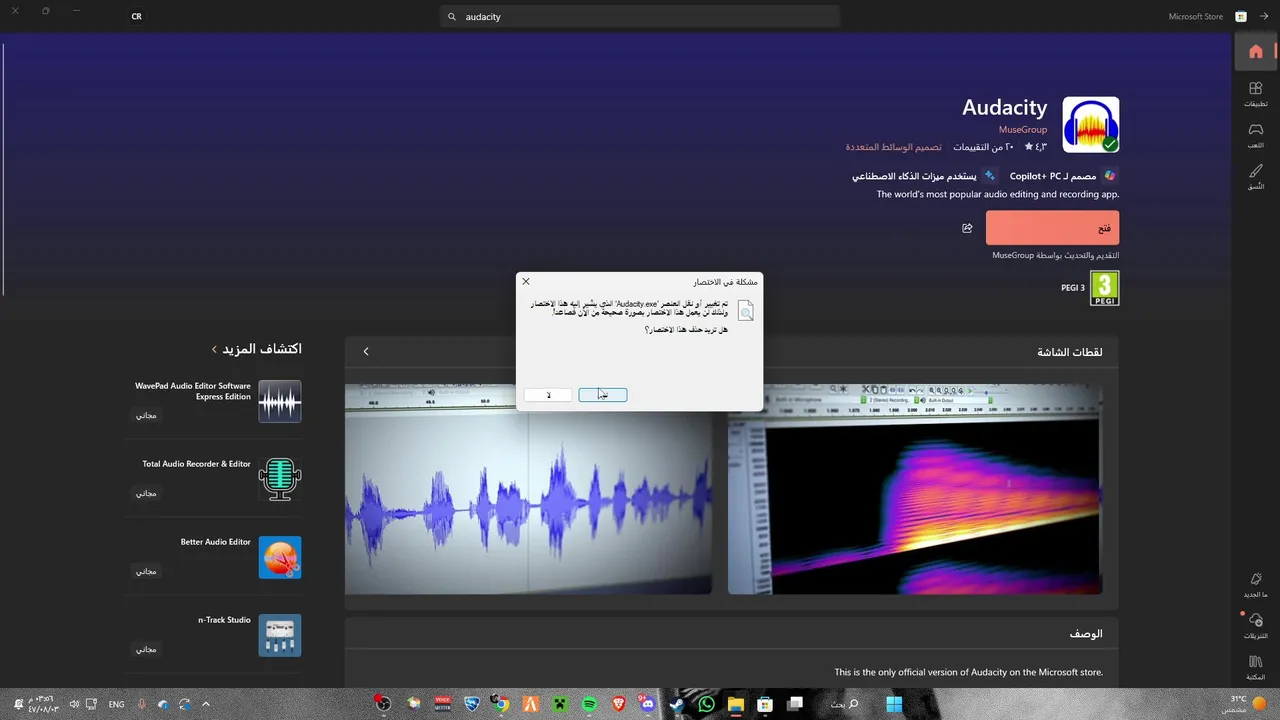Screen dimensions: 1280x720
Task: Click the free button under Total Audio Recorder
Action: 146,493
